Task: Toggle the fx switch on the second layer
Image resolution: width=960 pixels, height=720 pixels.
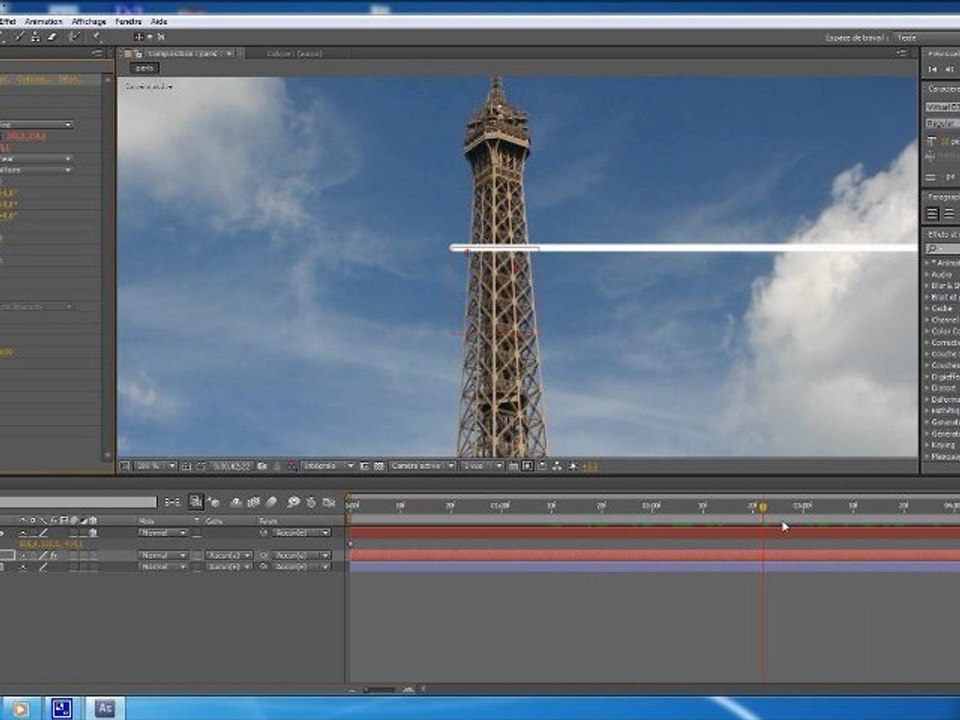Action: click(54, 555)
